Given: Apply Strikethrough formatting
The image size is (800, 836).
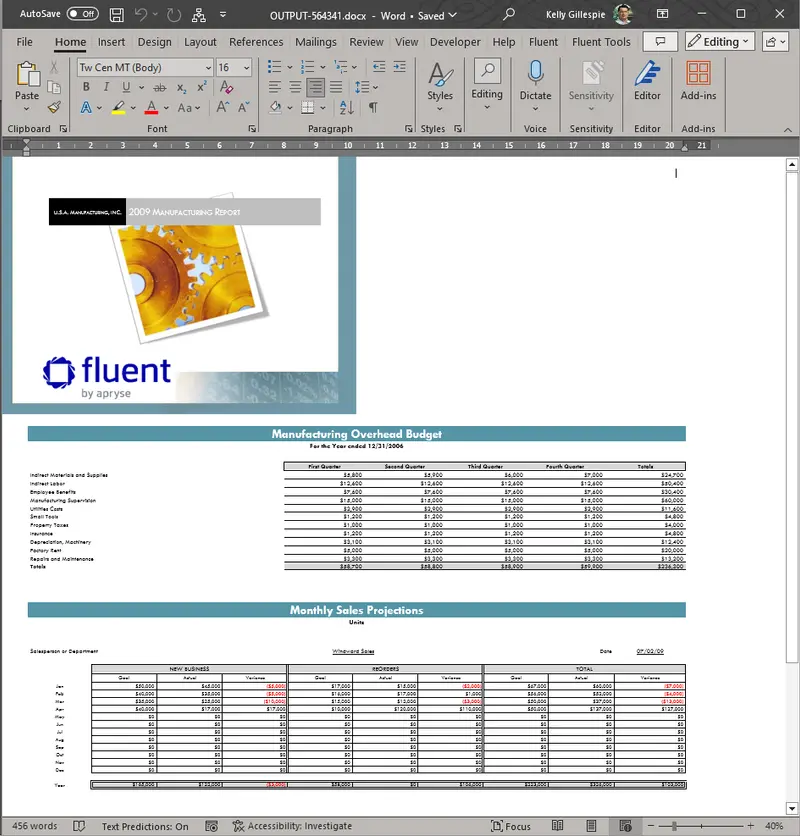Looking at the screenshot, I should tap(159, 87).
